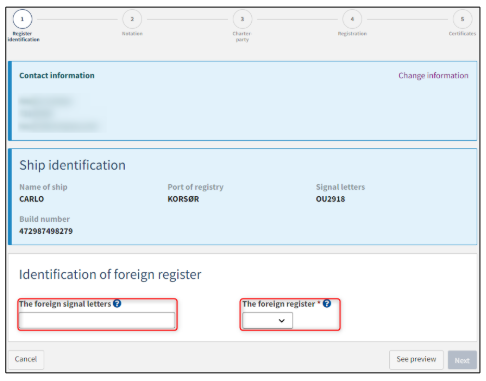Screen dimensions: 486x381
Task: Expand The foreign register dropdown
Action: click(267, 320)
